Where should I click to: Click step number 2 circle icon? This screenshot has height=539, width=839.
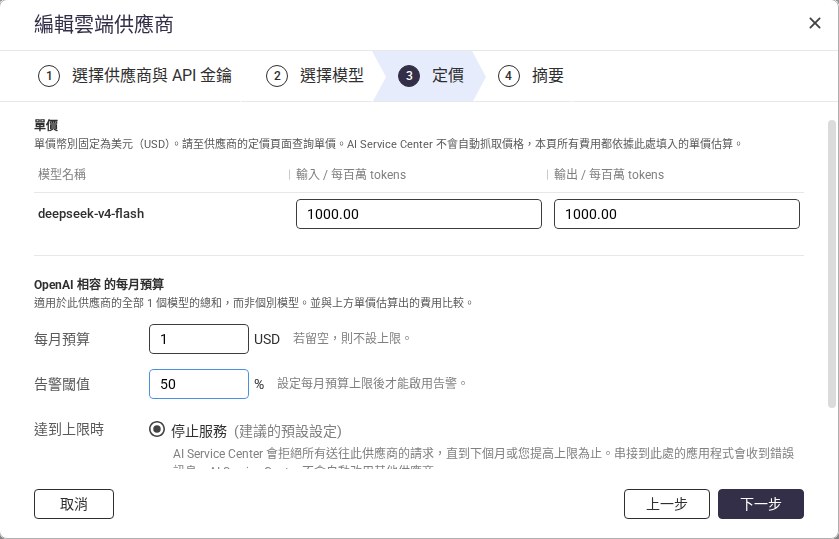click(277, 76)
